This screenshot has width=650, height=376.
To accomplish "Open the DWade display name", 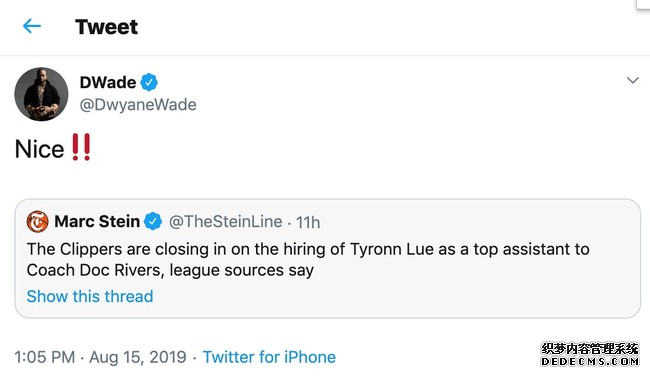I will point(108,82).
